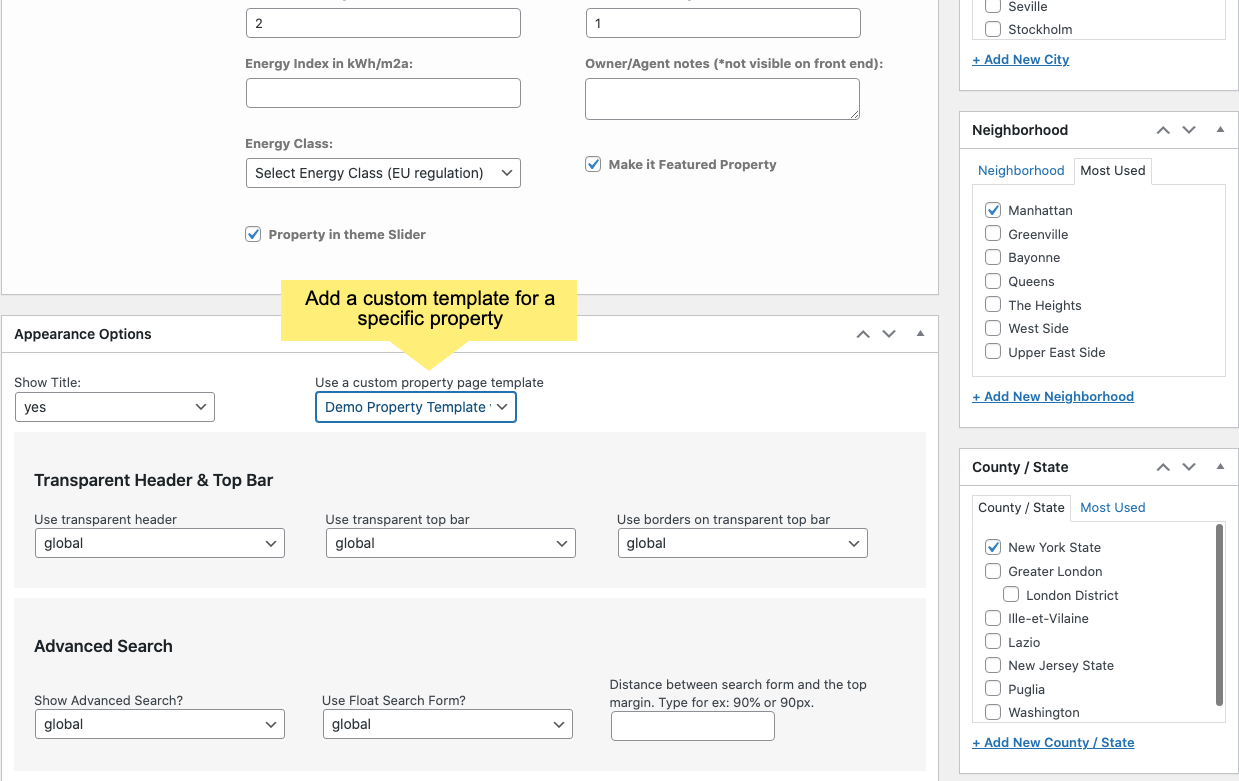Check the Lazio state
This screenshot has width=1239, height=781.
coord(993,642)
